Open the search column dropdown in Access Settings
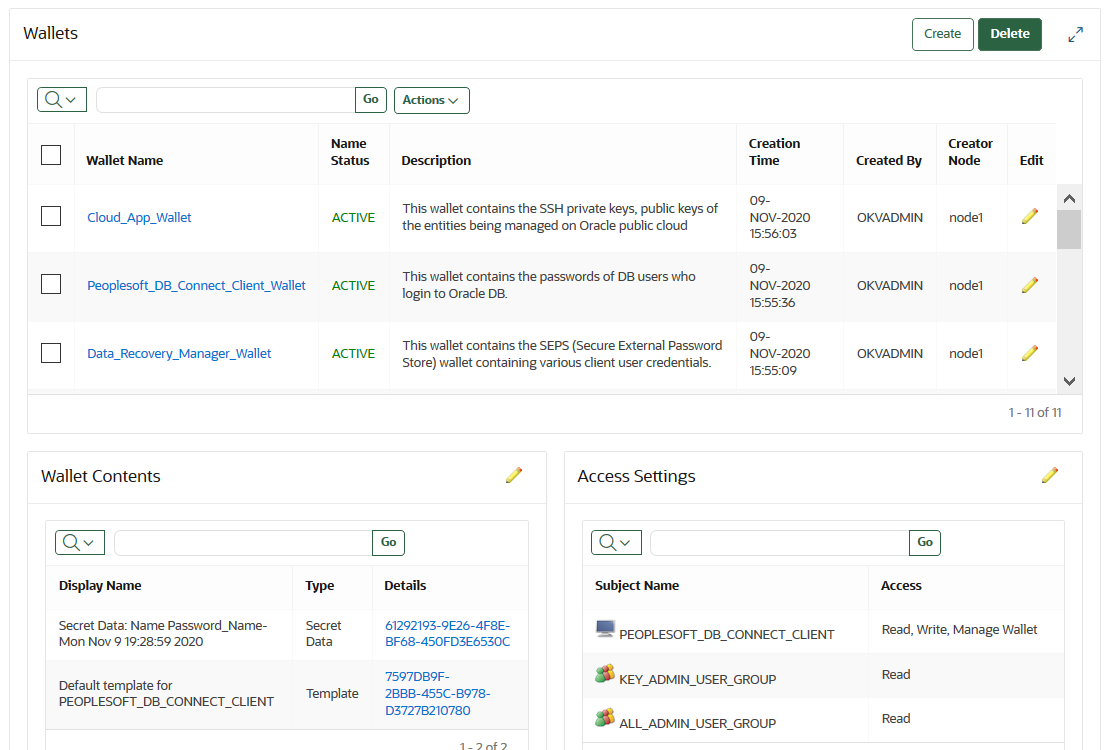1110x750 pixels. point(616,542)
